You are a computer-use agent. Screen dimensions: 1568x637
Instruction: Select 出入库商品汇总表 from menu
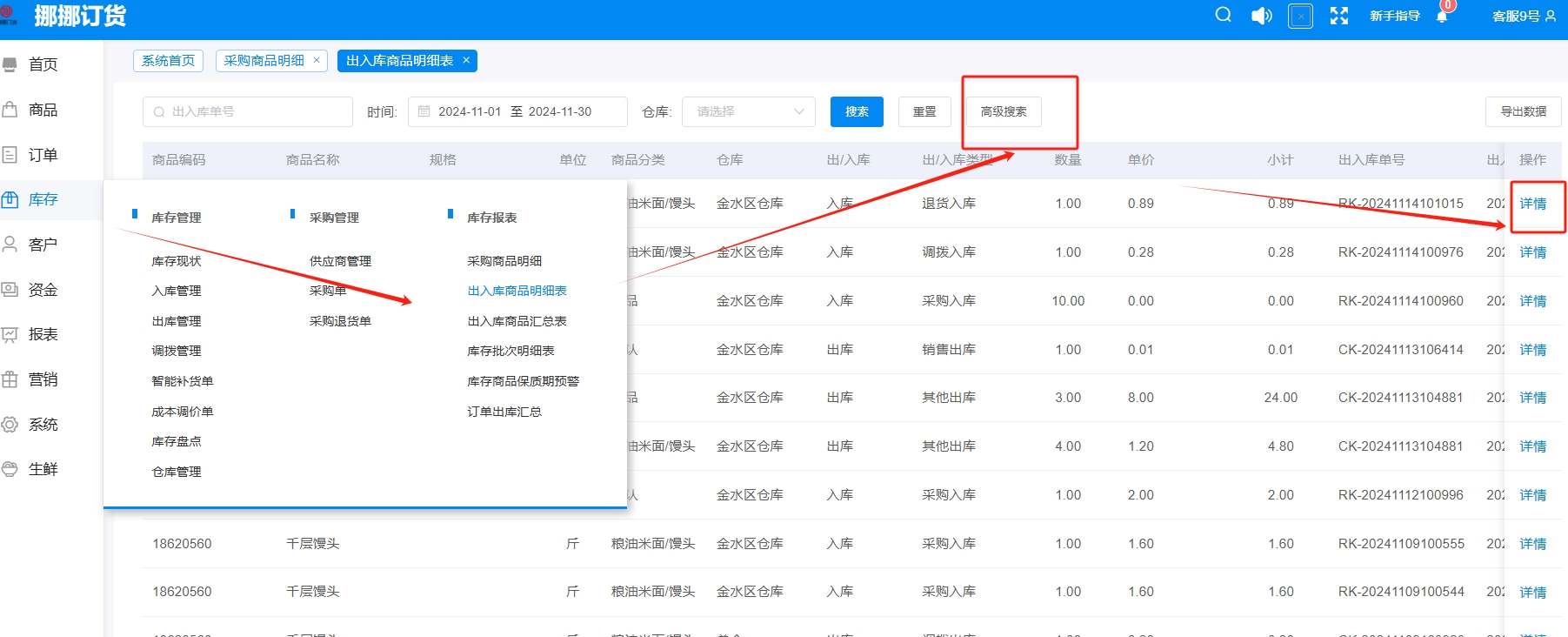coord(517,321)
